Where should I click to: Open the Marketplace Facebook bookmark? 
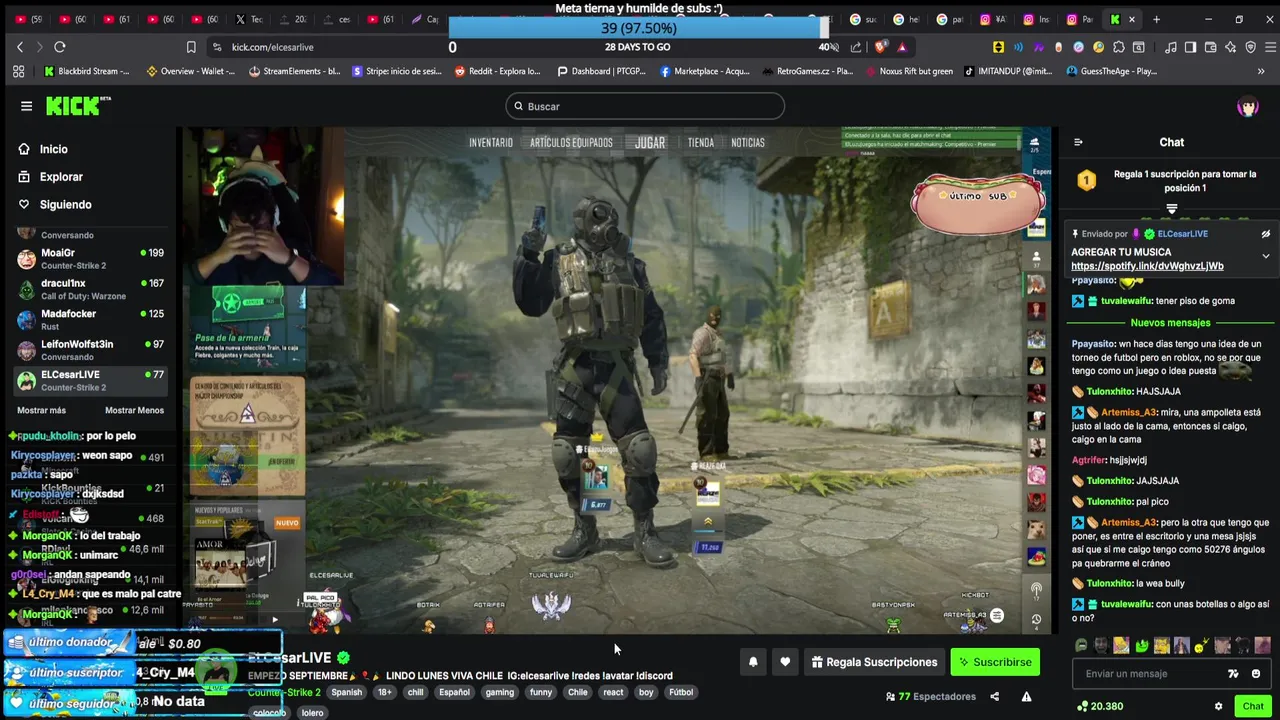pos(705,71)
